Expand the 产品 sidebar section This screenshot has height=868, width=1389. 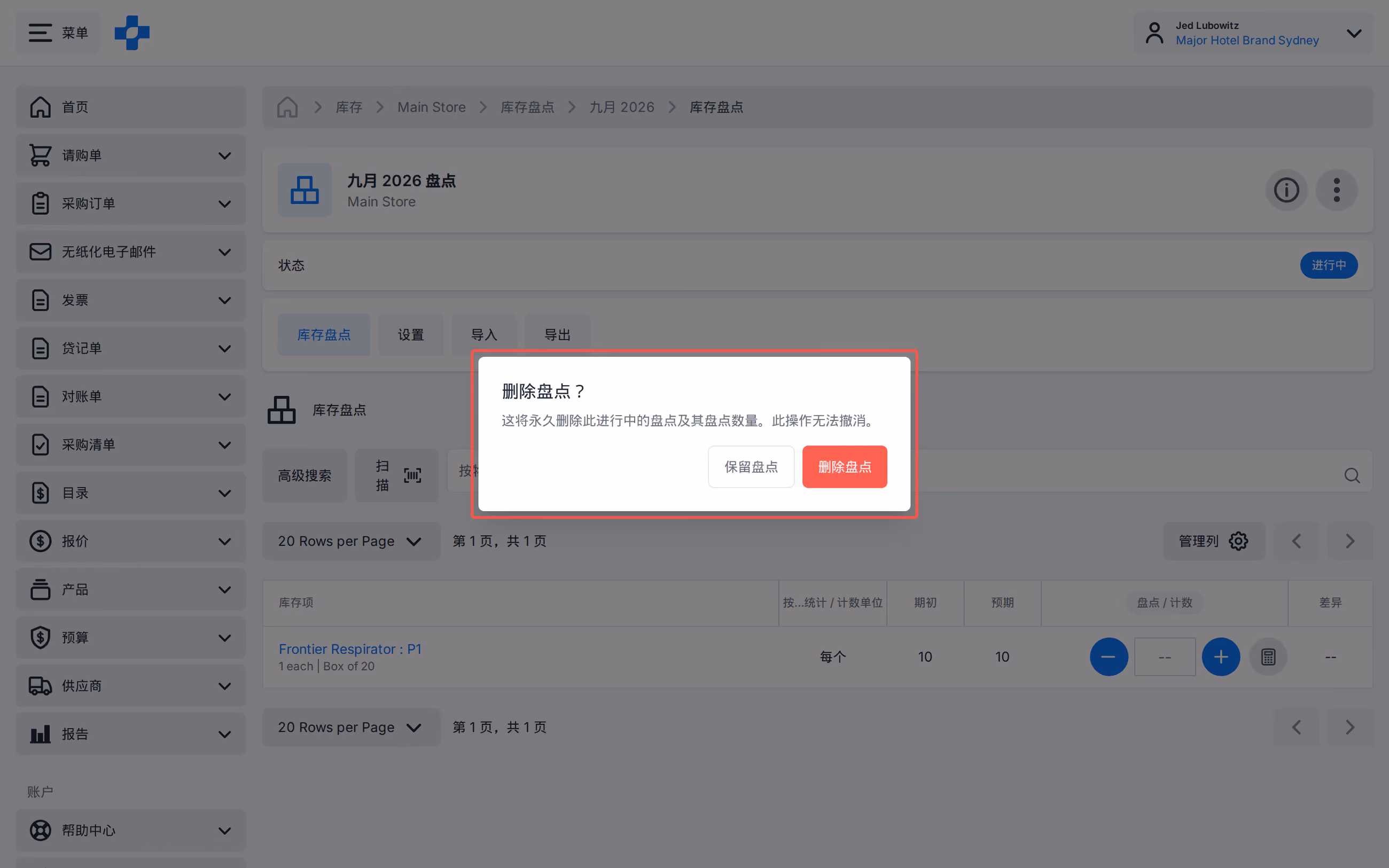click(x=131, y=590)
